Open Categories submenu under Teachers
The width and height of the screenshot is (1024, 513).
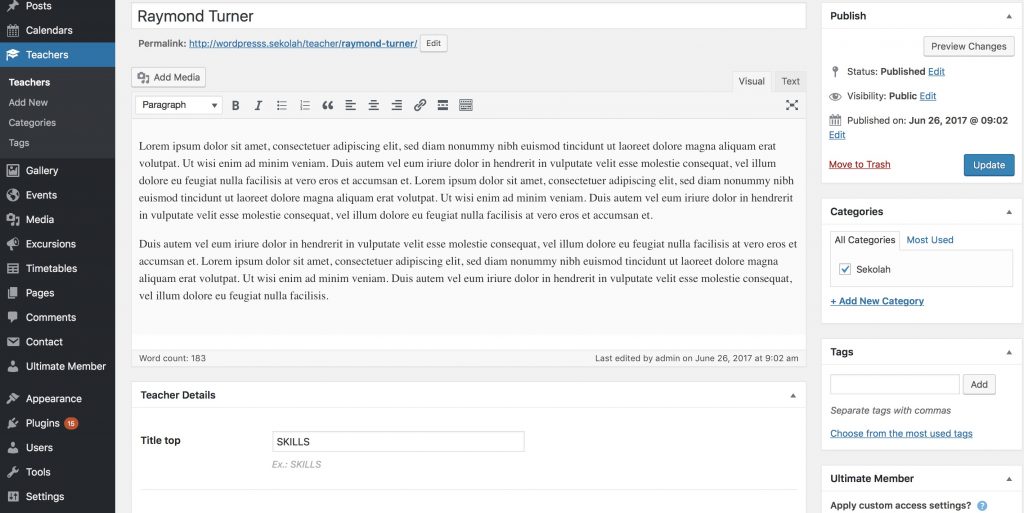coord(32,123)
